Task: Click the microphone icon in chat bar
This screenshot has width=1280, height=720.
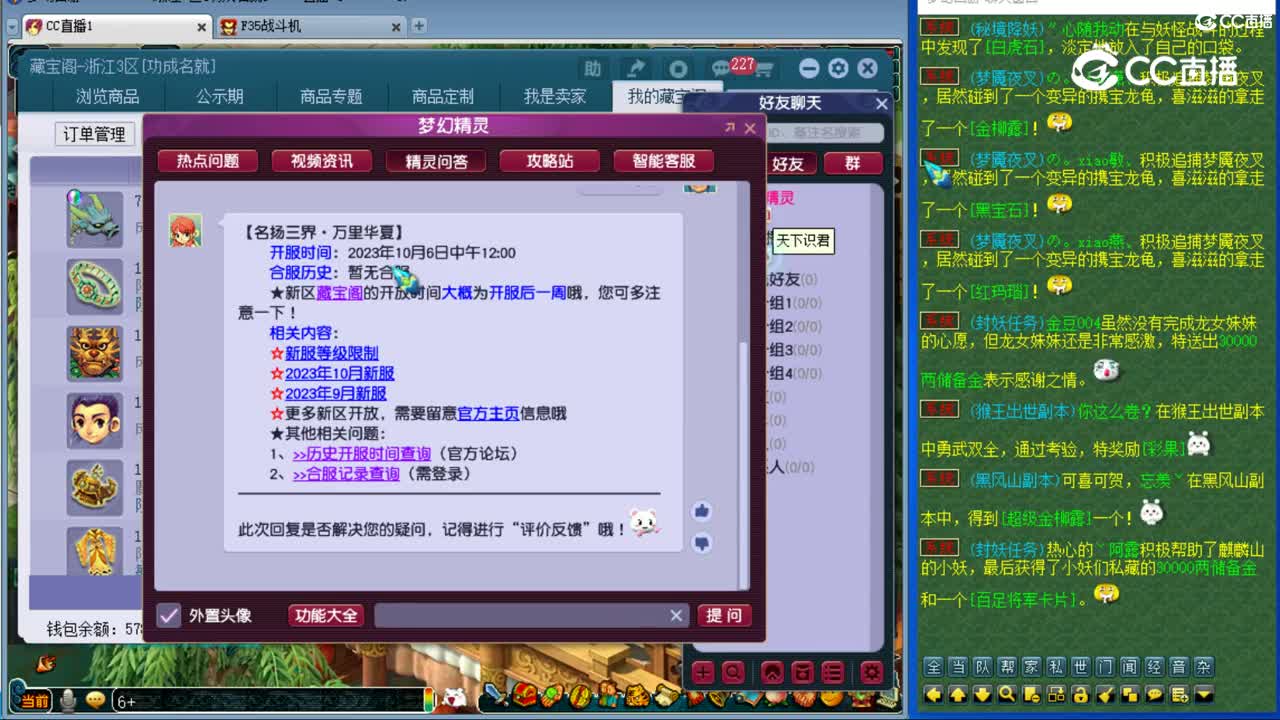Action: [x=68, y=701]
